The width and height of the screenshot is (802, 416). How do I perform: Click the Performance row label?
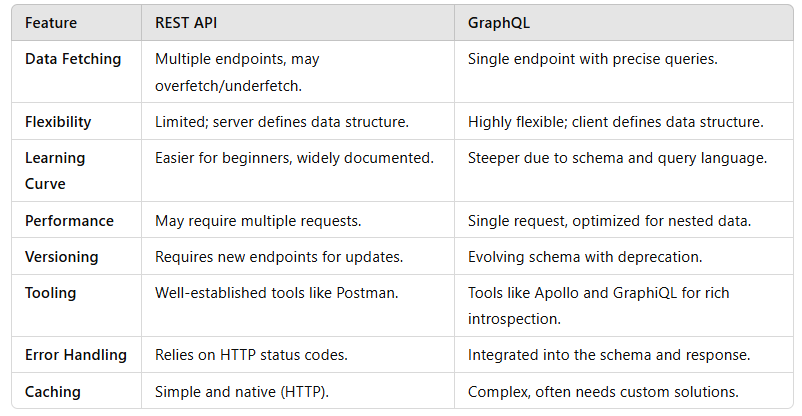tap(69, 221)
